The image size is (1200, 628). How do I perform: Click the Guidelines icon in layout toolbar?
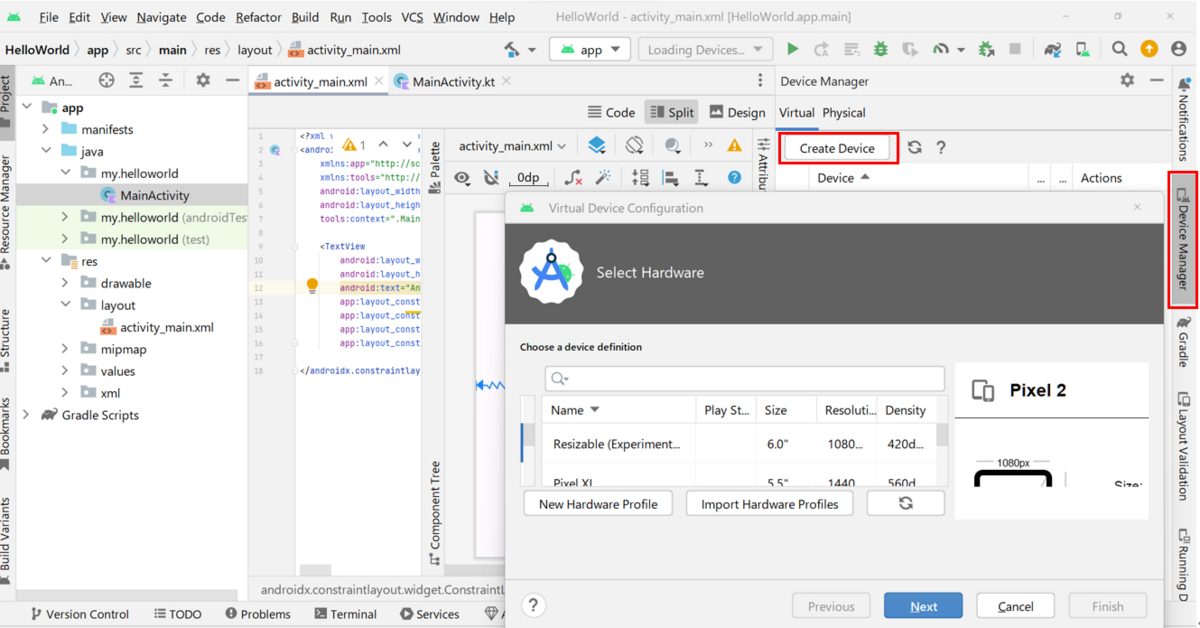(701, 178)
